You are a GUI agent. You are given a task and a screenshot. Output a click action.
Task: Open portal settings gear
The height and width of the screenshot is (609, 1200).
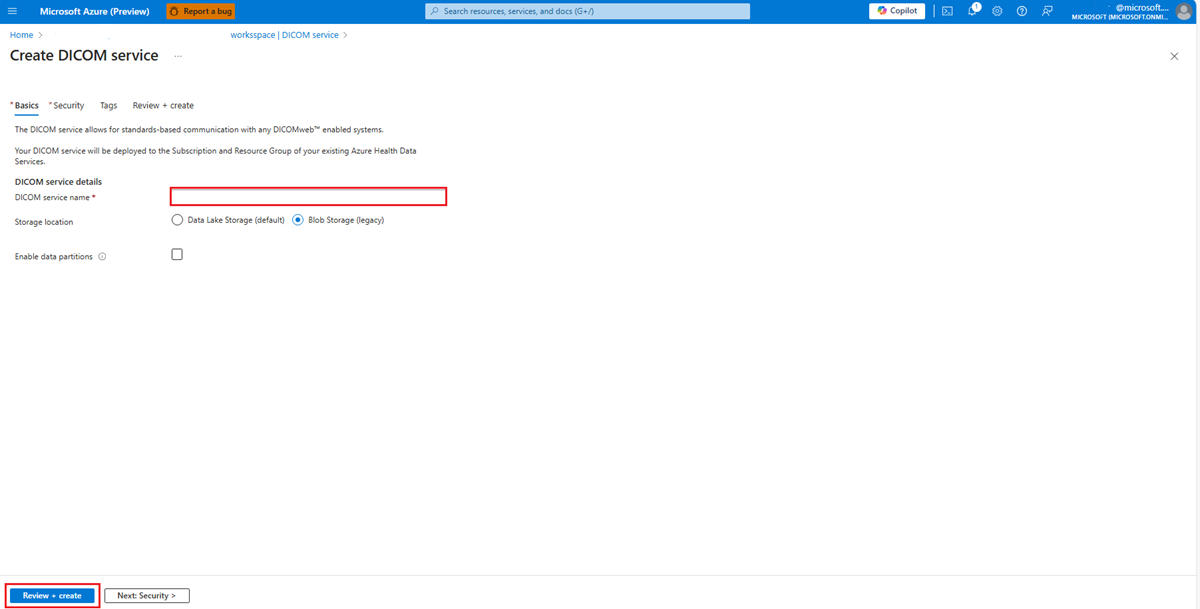coord(996,10)
